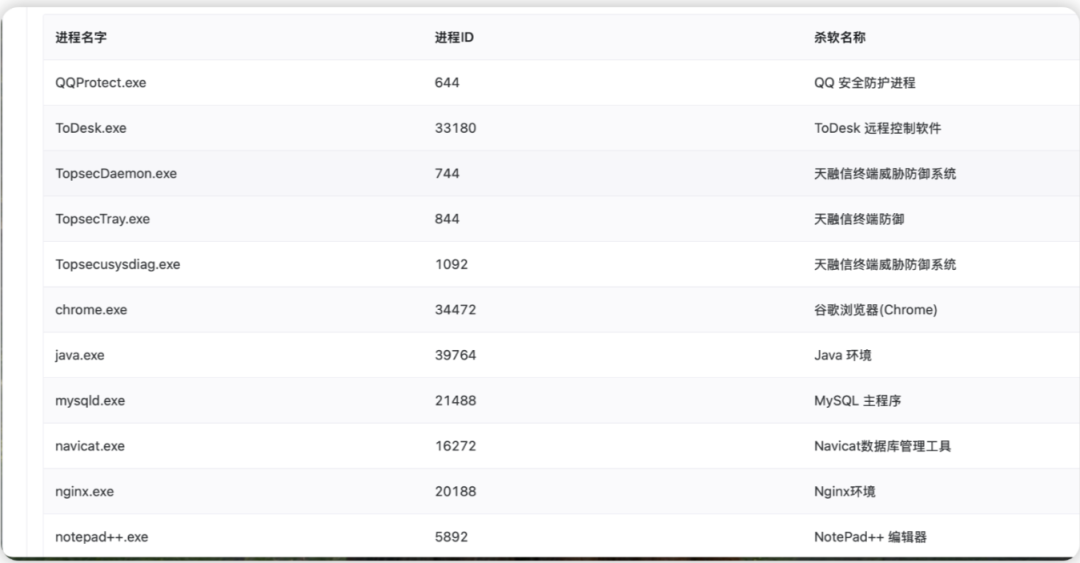Viewport: 1080px width, 563px height.
Task: Click the 谷歌浏览器(Chrome) description
Action: coord(875,310)
